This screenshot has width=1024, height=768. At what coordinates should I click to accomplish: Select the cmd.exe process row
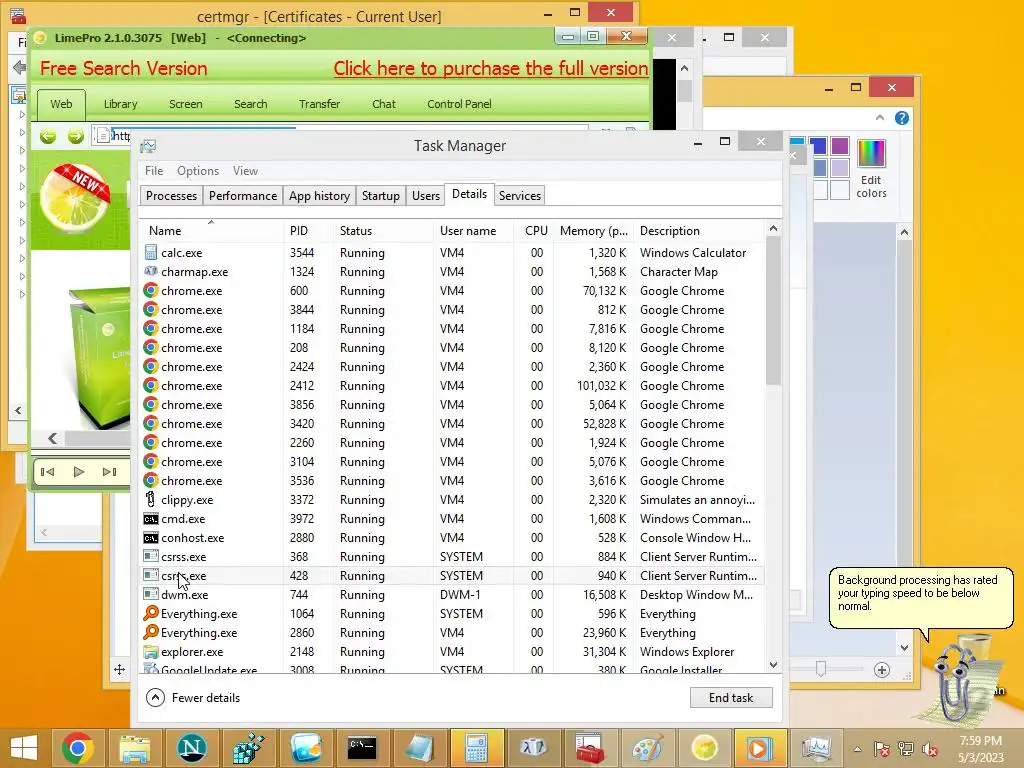452,519
